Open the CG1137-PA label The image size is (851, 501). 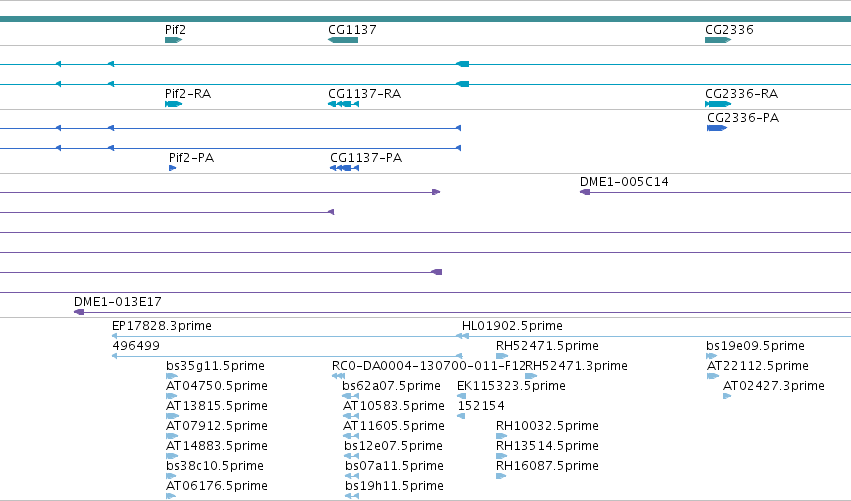click(x=366, y=158)
